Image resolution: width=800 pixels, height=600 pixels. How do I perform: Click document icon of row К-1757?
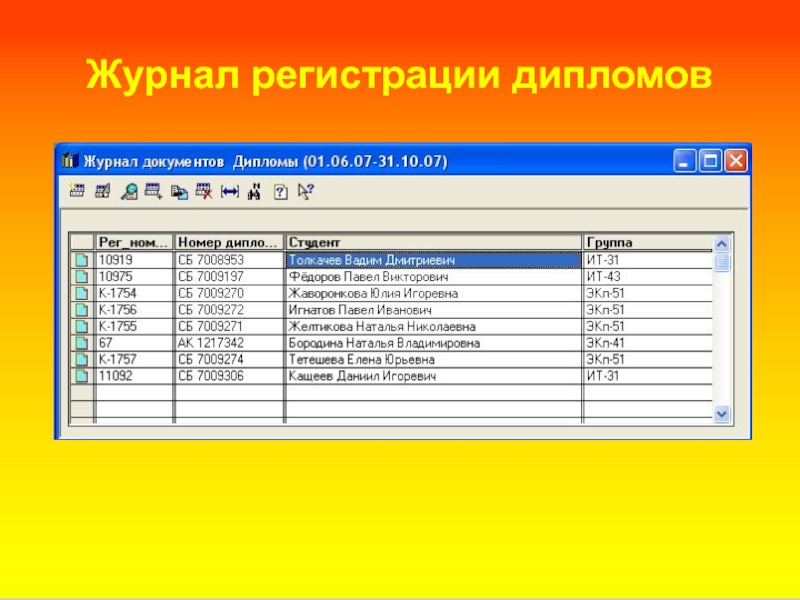coord(81,360)
